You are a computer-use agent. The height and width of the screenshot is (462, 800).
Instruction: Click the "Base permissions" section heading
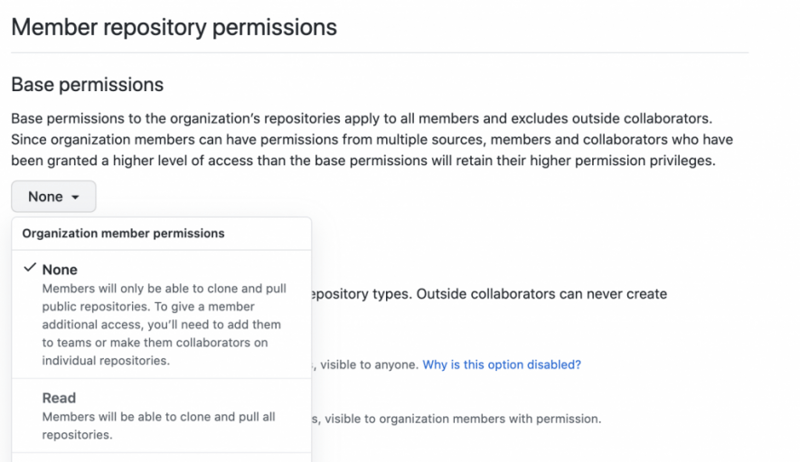coord(87,86)
